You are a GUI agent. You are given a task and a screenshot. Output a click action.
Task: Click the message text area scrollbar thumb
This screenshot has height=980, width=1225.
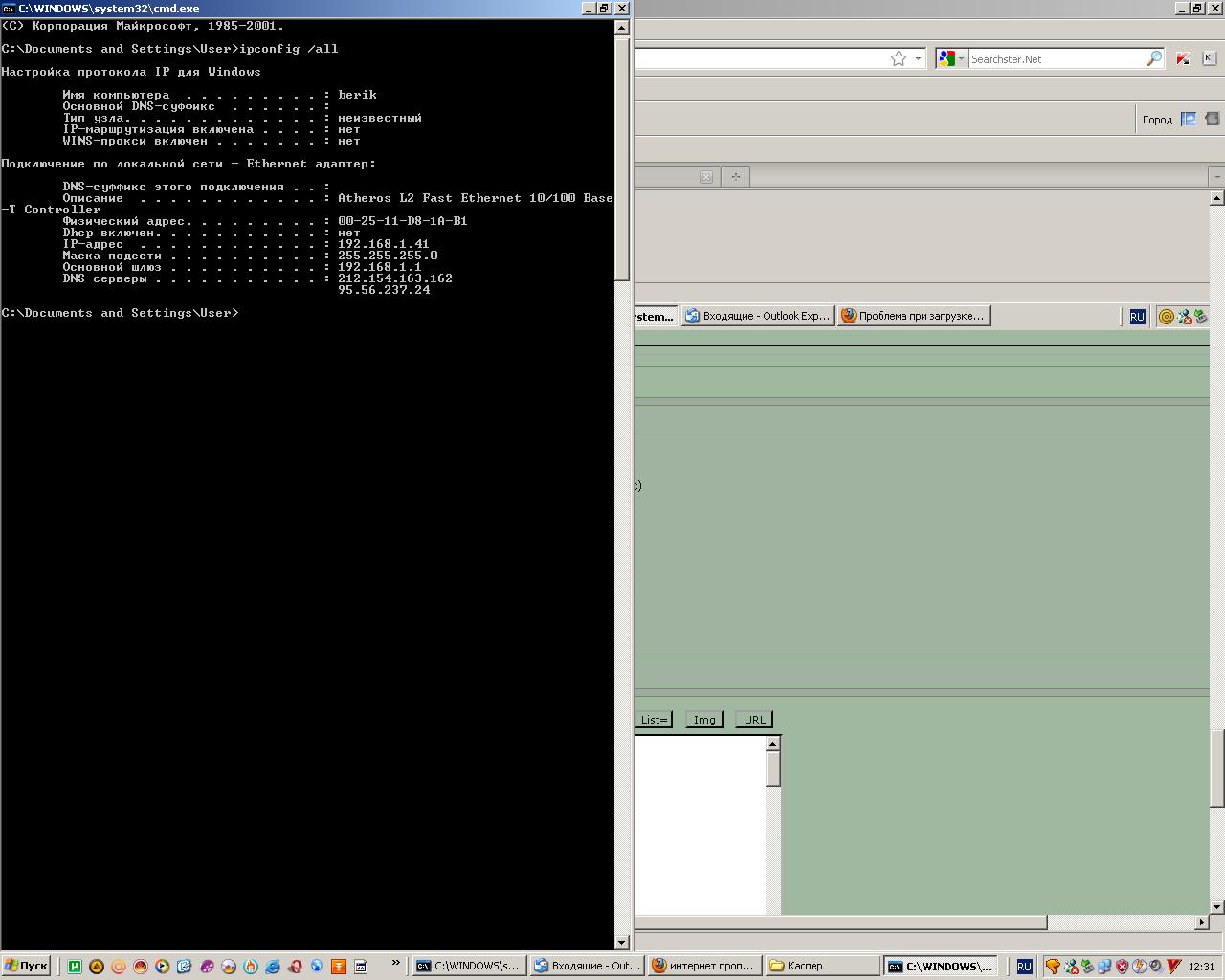coord(773,769)
